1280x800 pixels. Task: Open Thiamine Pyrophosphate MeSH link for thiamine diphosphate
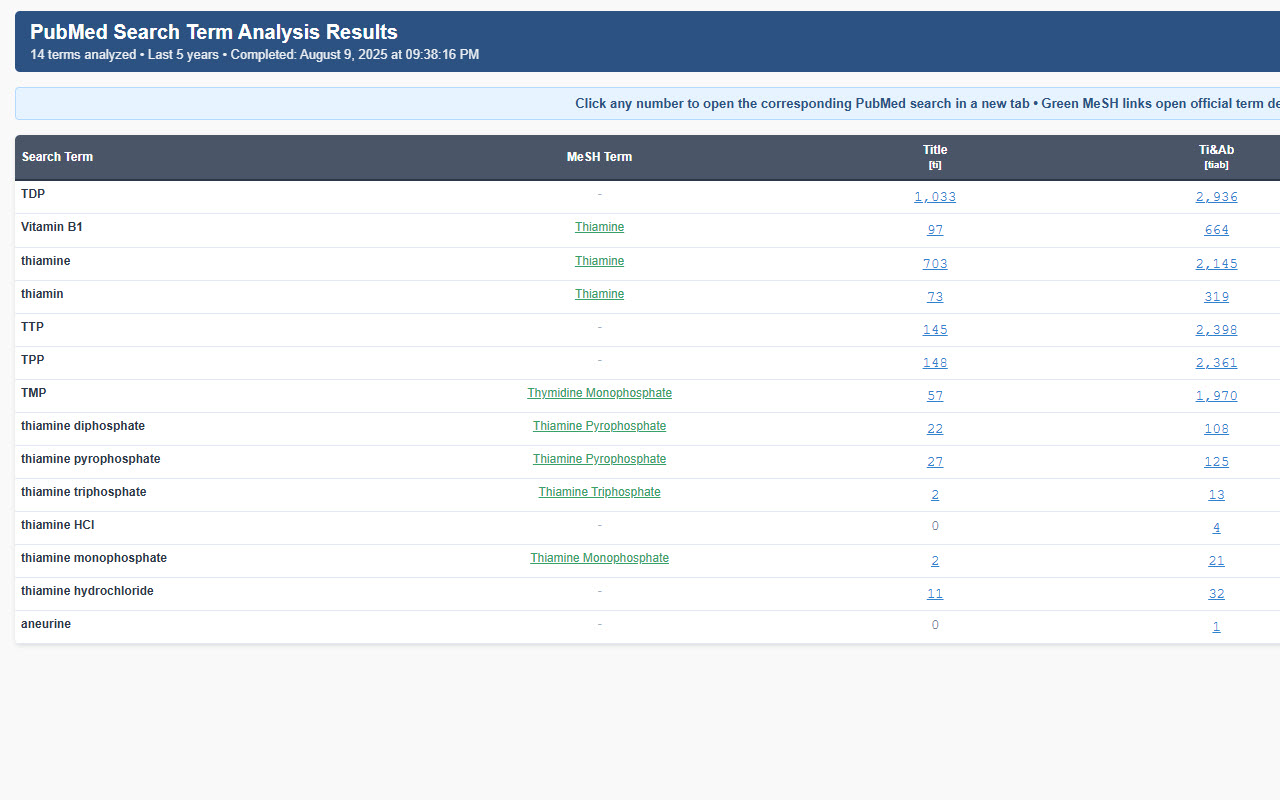[x=599, y=426]
